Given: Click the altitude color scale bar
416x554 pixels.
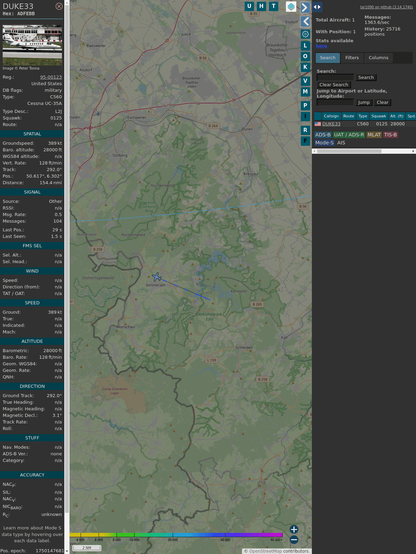Looking at the screenshot, I should coord(176,535).
